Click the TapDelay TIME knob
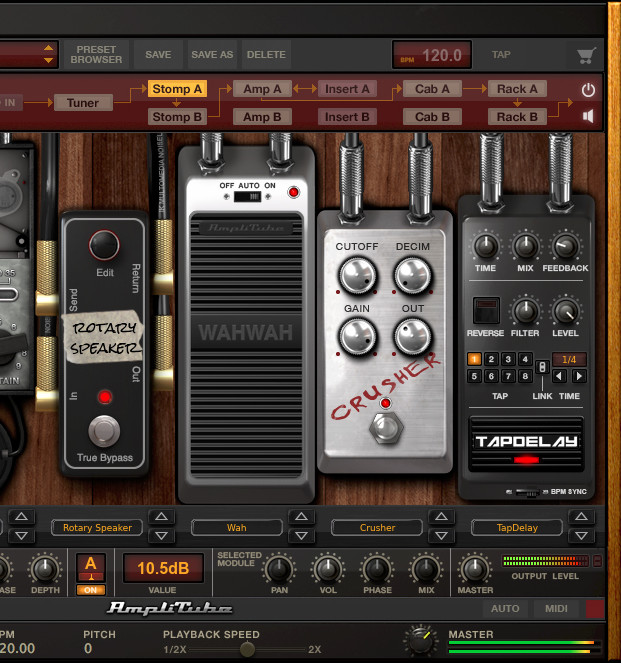 [486, 246]
